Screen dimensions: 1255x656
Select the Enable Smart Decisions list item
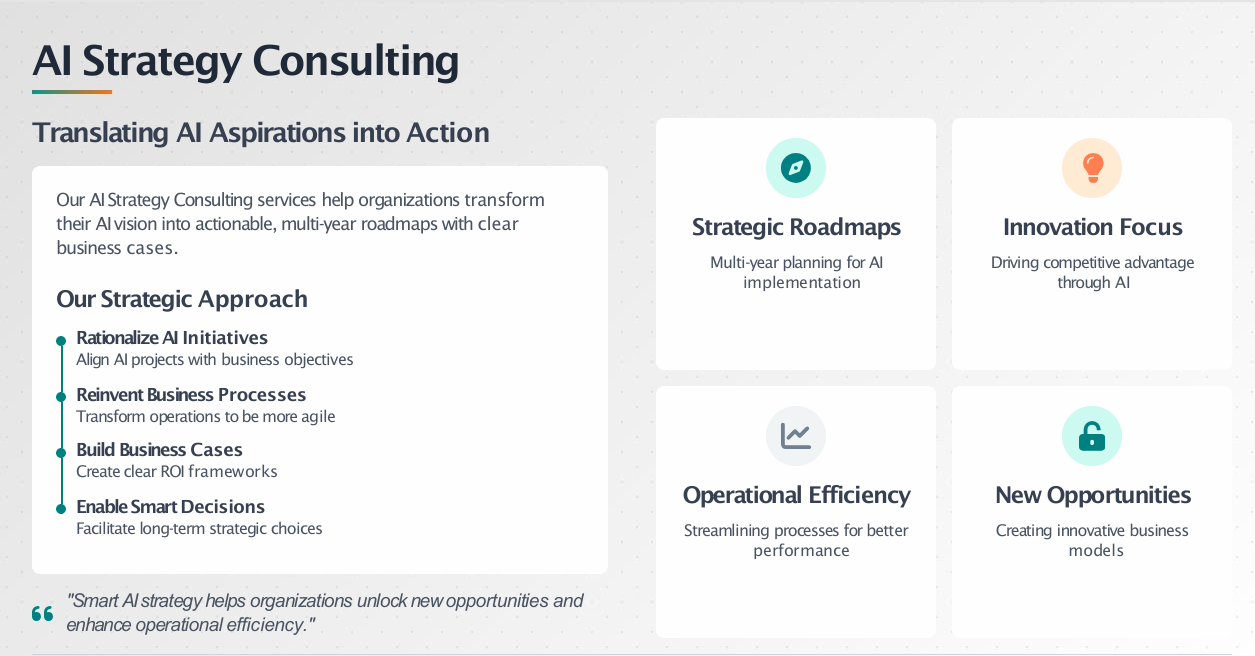click(170, 507)
